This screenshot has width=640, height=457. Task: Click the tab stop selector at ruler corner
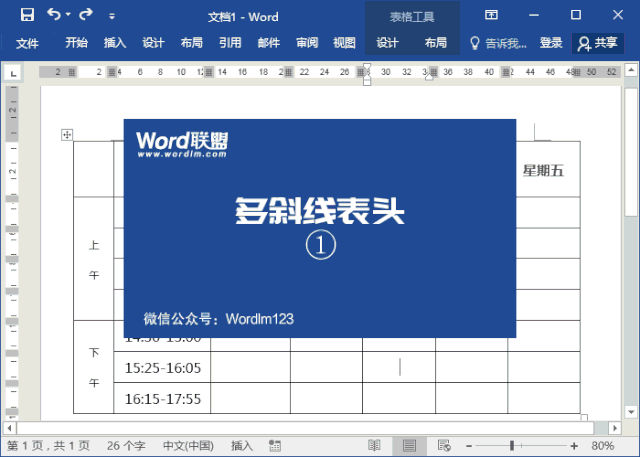pyautogui.click(x=13, y=73)
